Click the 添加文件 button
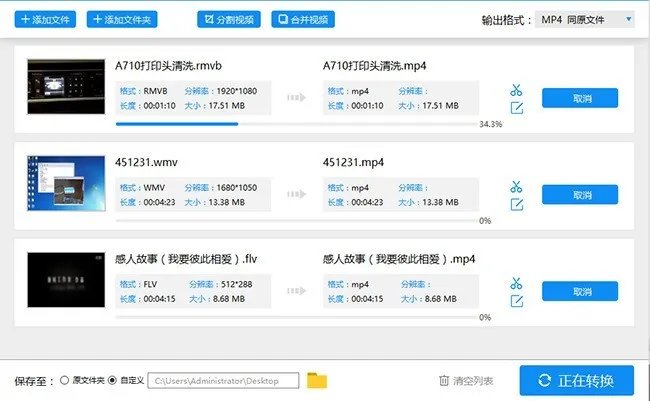 coord(45,19)
